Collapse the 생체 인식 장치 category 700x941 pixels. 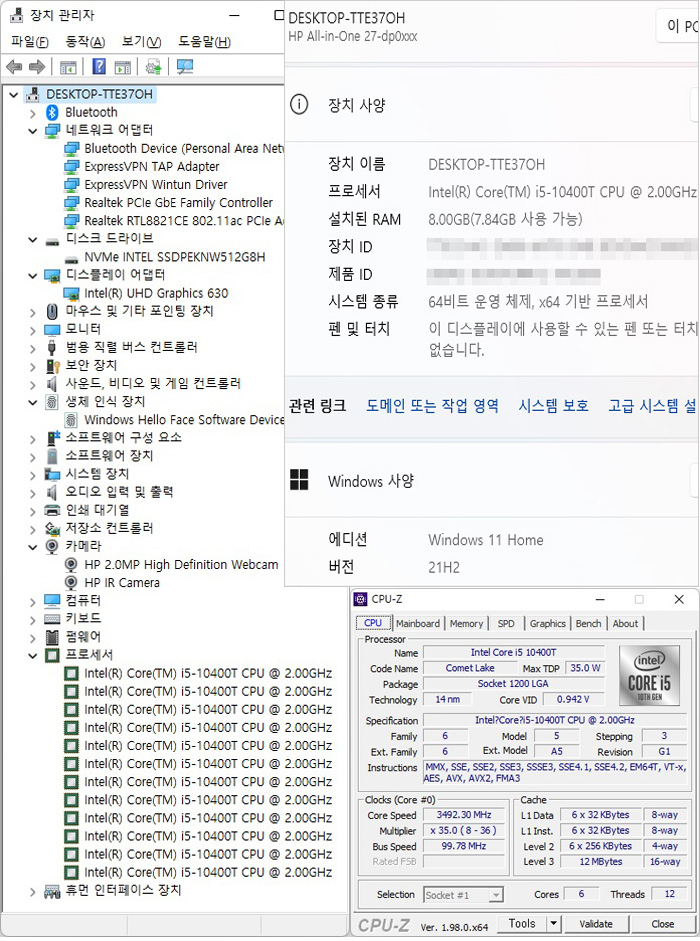[33, 402]
